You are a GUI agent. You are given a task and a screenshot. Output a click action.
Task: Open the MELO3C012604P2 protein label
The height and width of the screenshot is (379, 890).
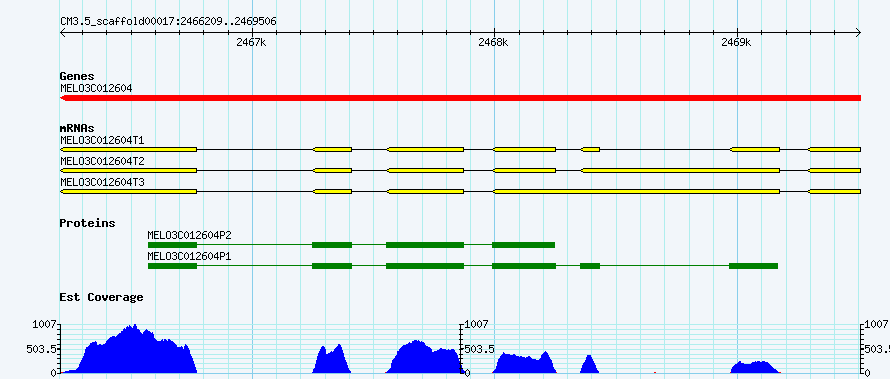pos(189,235)
